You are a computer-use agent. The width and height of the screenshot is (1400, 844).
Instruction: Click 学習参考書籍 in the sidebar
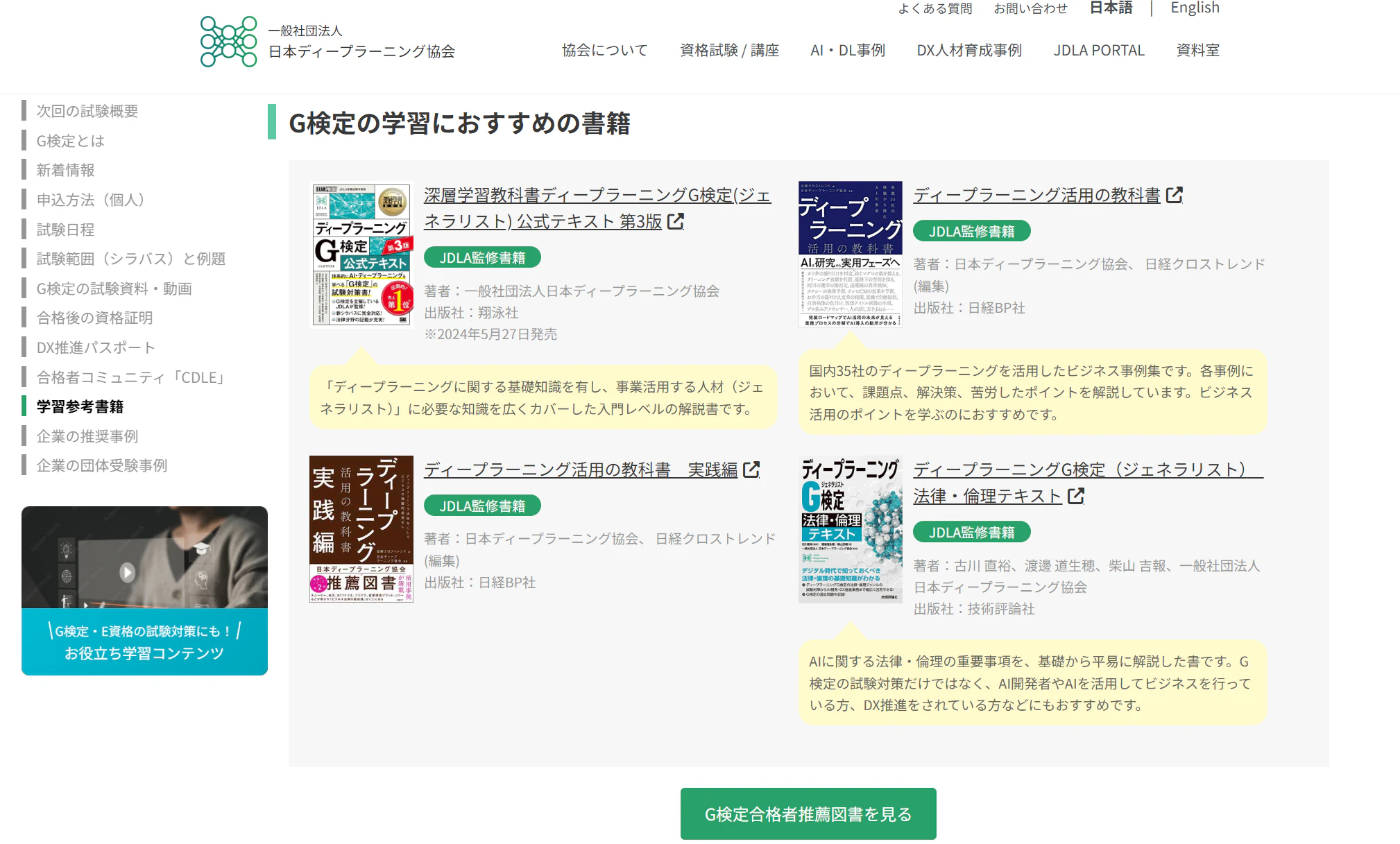tap(80, 406)
